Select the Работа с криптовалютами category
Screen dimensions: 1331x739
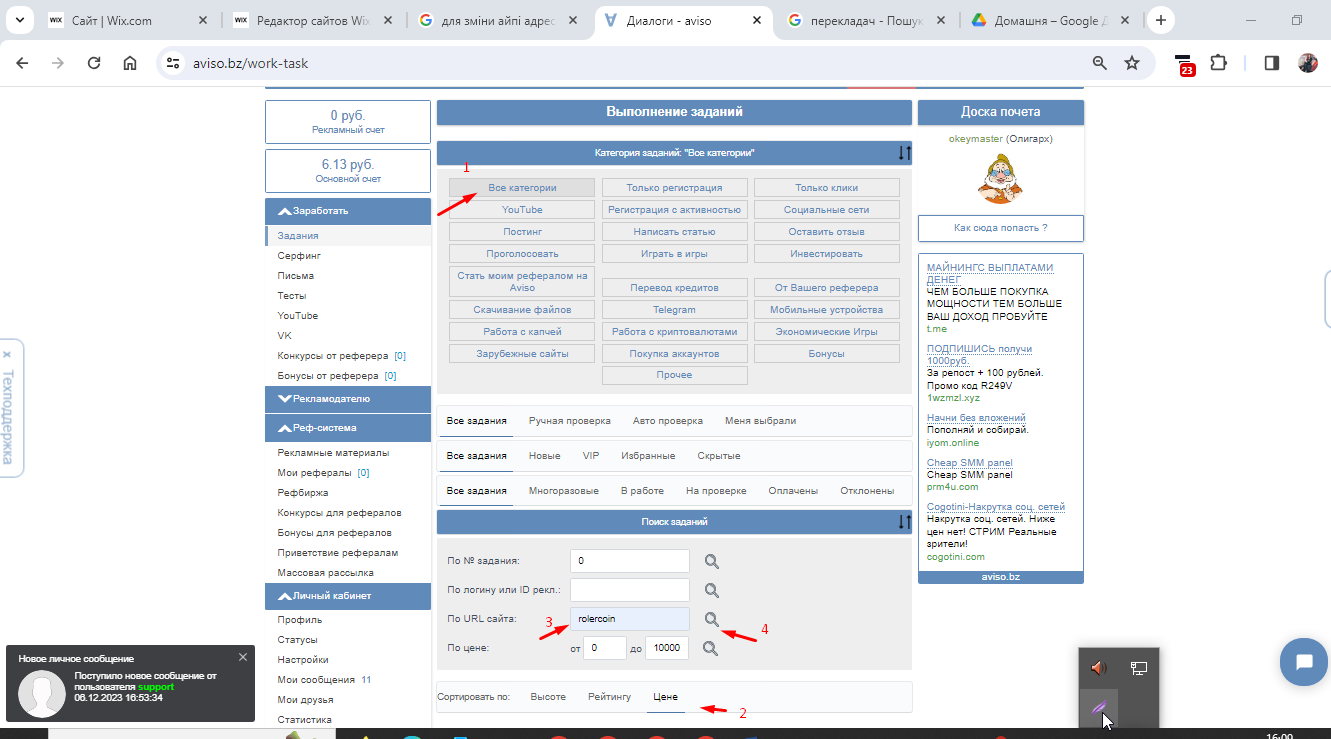click(674, 332)
